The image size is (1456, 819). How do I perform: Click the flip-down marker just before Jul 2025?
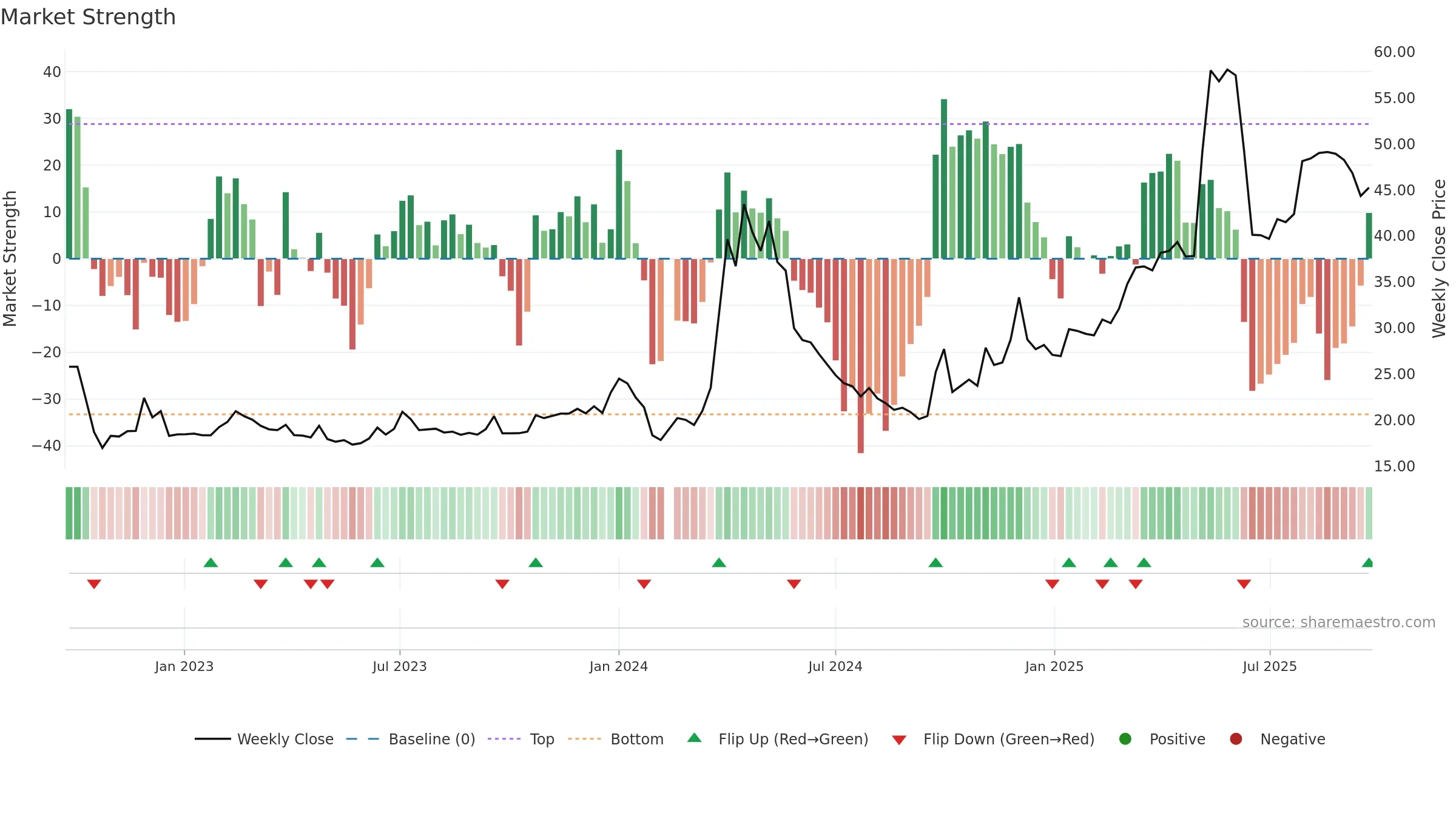point(1244,584)
